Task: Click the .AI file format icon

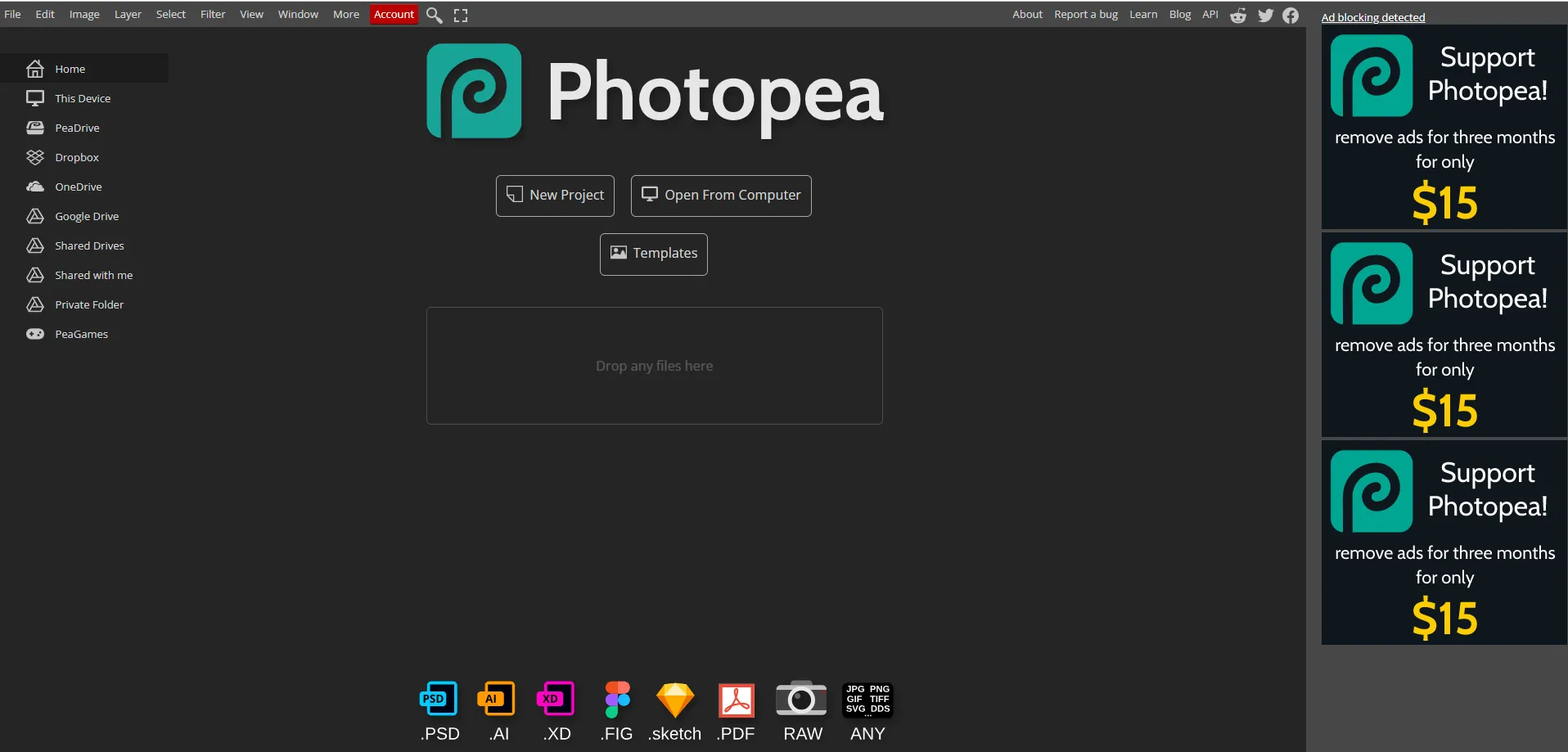Action: point(497,699)
